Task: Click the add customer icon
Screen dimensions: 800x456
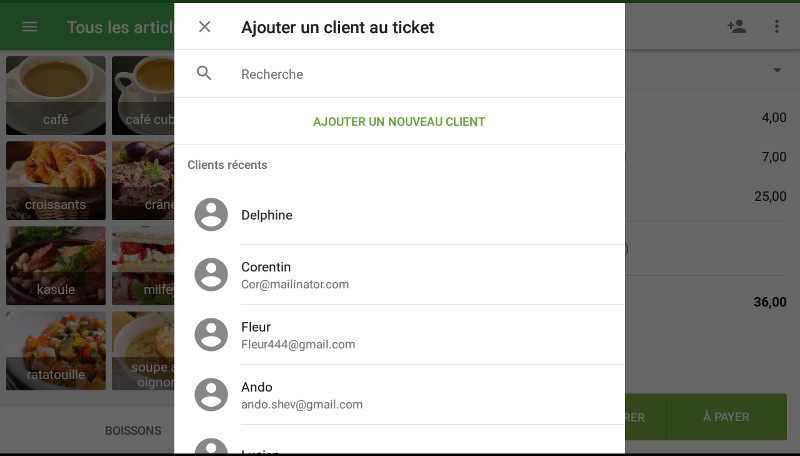Action: pyautogui.click(x=737, y=27)
